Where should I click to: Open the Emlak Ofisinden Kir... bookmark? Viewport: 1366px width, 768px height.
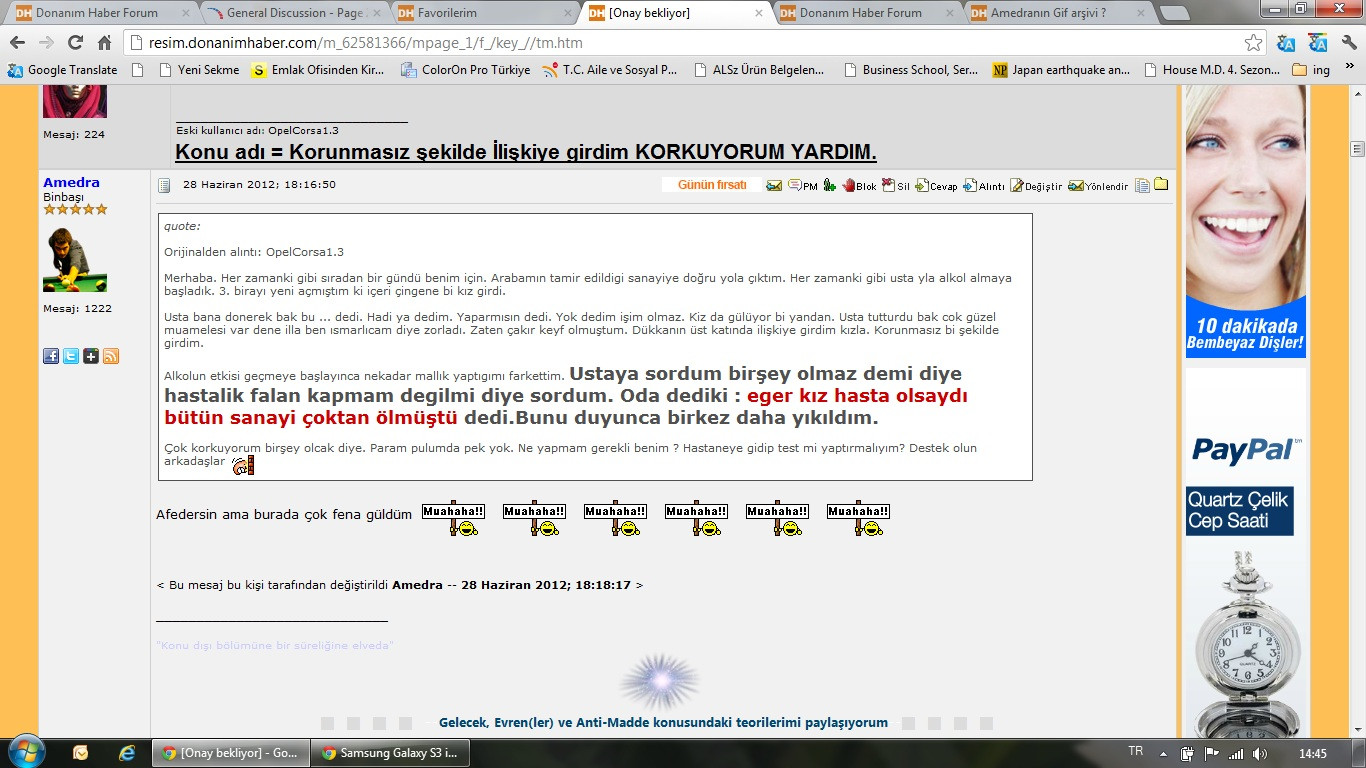[318, 70]
